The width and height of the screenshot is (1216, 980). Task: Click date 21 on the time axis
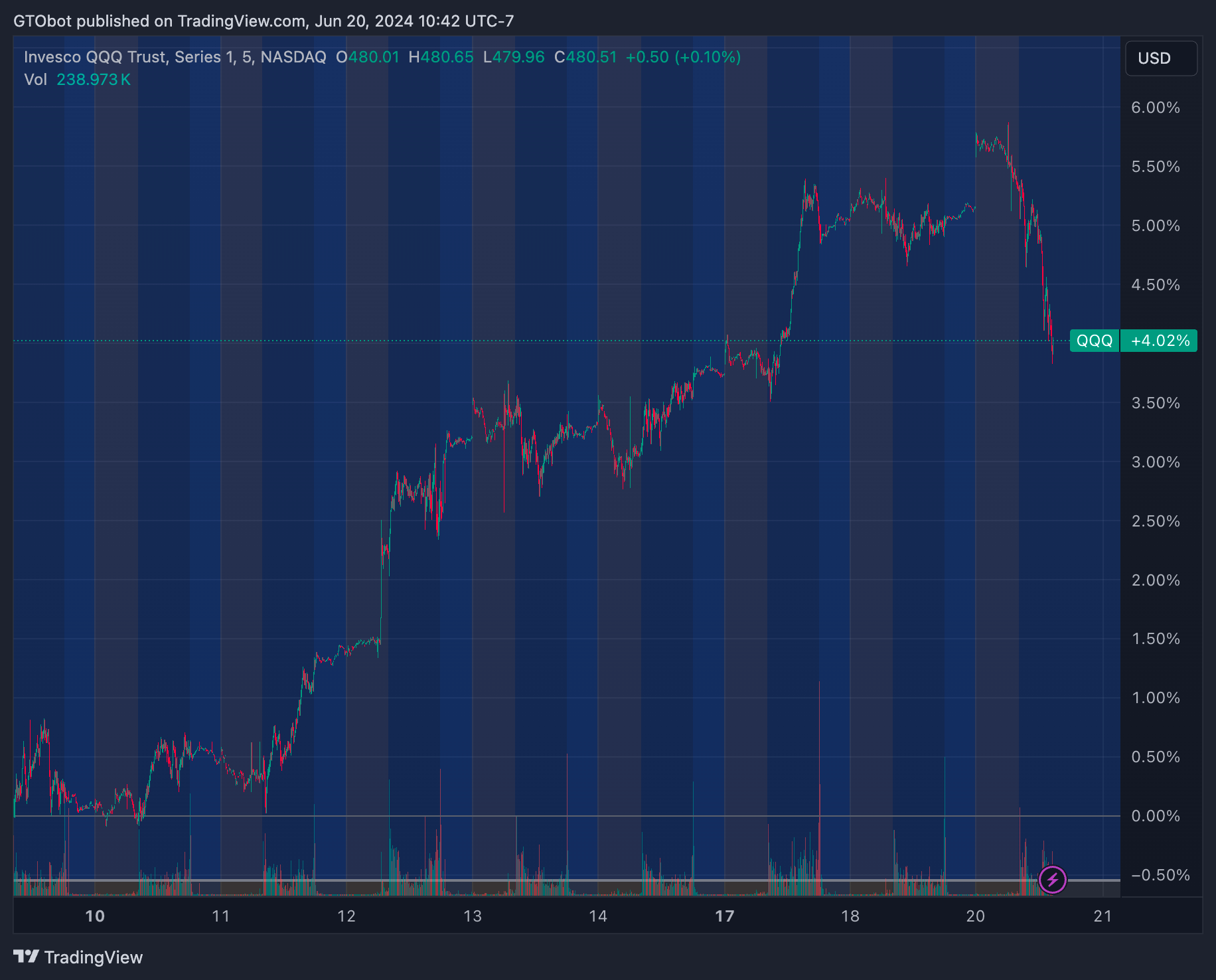(x=1102, y=916)
